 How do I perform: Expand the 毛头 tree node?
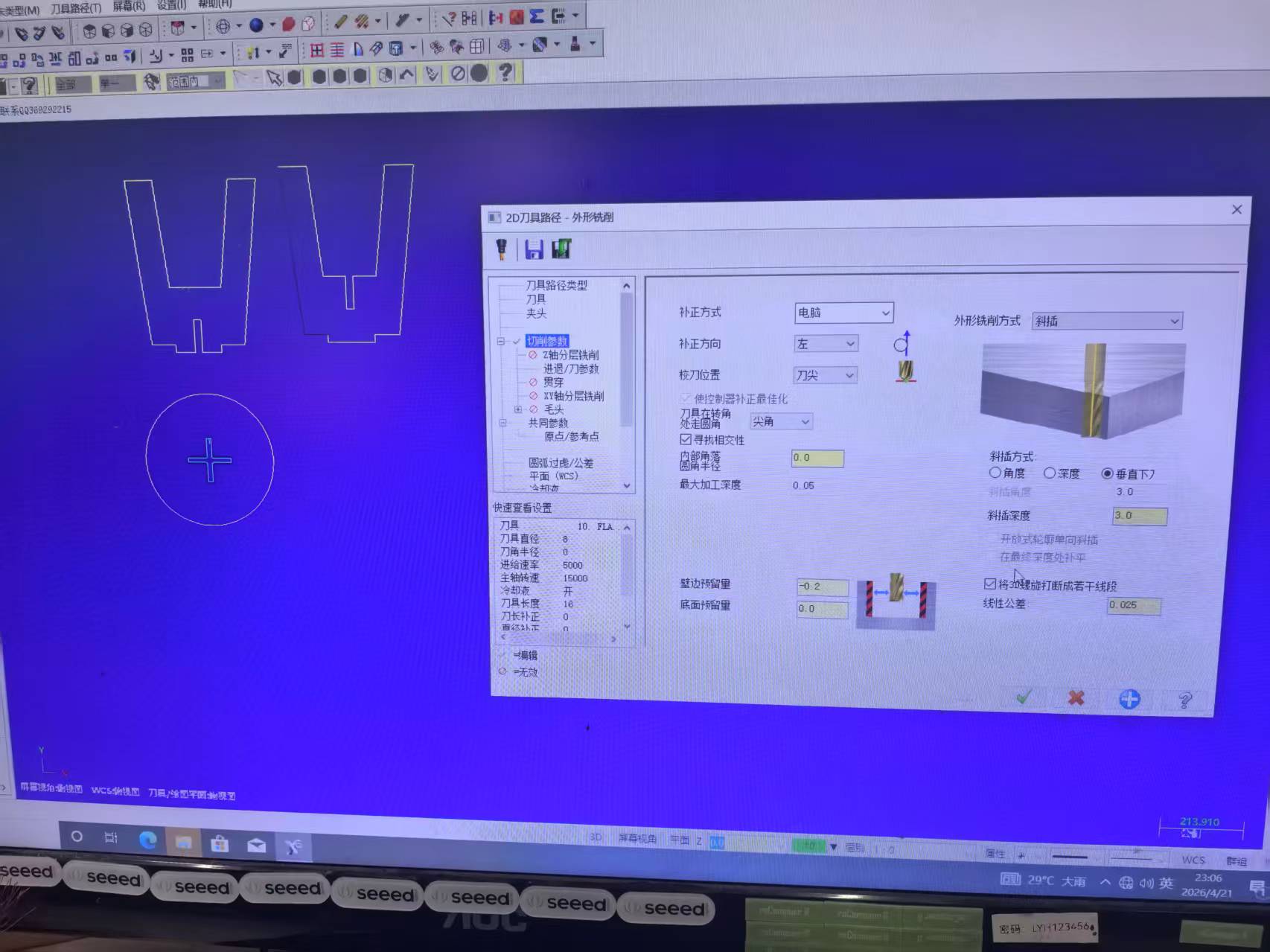pos(518,409)
